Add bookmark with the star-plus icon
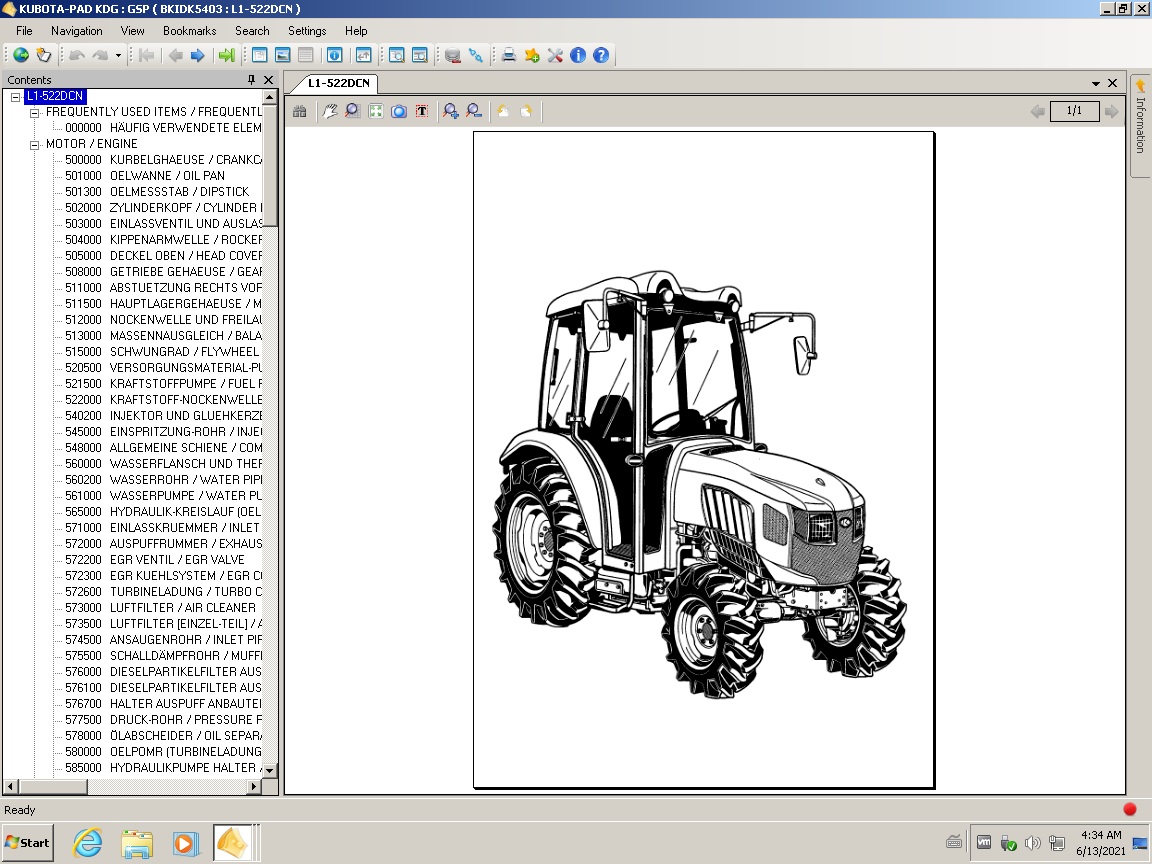This screenshot has width=1152, height=864. (x=532, y=55)
